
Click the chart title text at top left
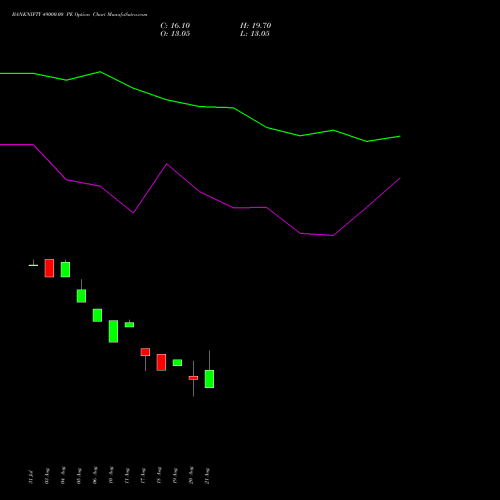tap(79, 15)
